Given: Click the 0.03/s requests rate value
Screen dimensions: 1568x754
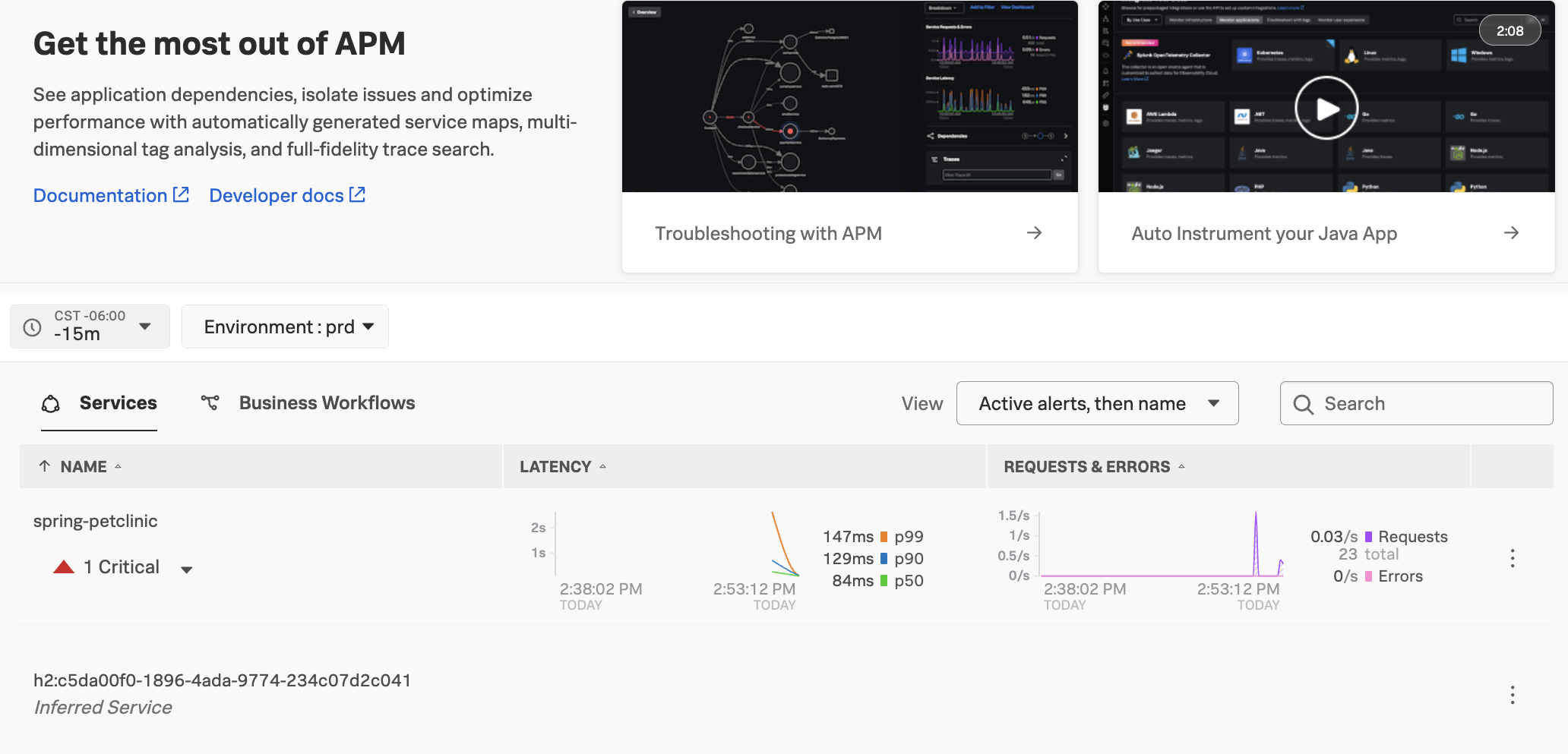Looking at the screenshot, I should [x=1334, y=537].
